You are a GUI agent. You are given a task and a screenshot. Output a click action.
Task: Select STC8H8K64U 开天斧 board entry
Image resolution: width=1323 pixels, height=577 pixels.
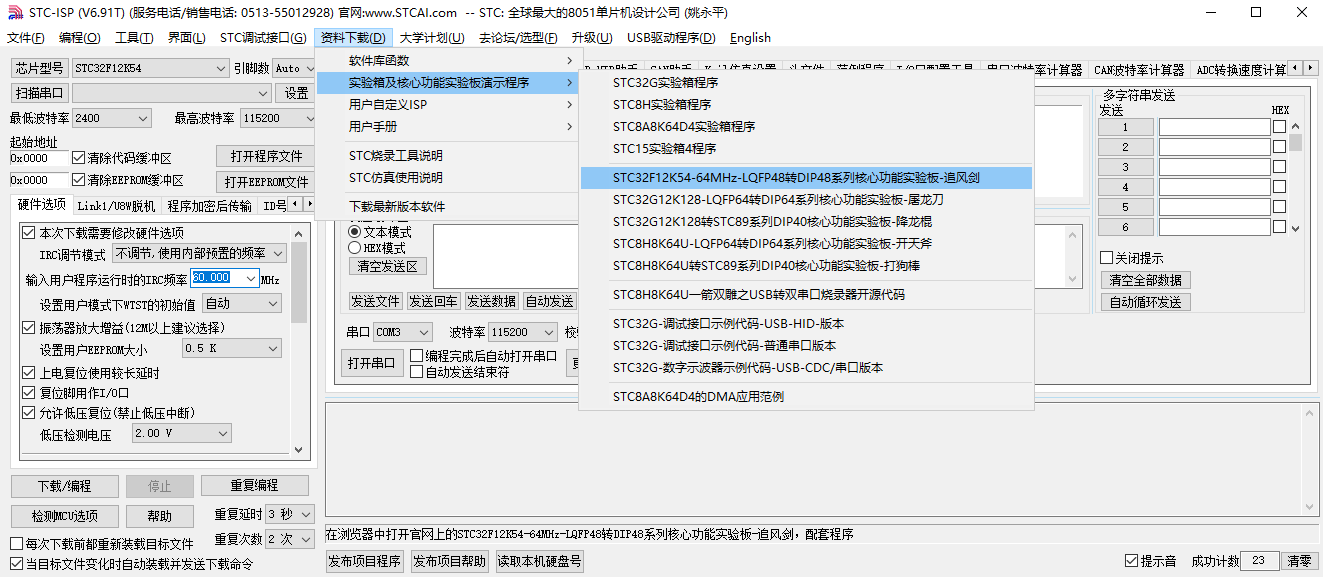(805, 243)
